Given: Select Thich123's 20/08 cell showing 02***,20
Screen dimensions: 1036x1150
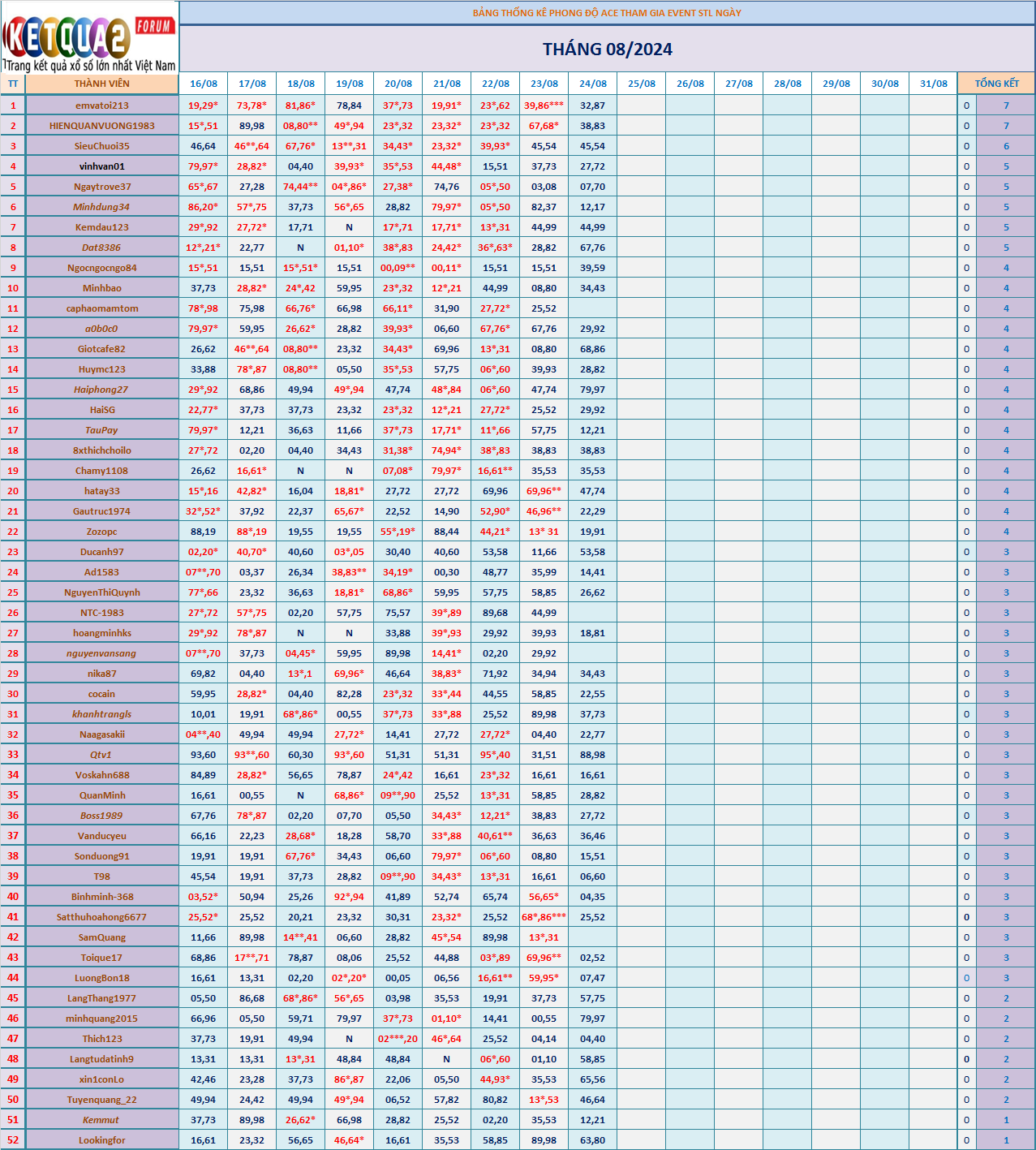Looking at the screenshot, I should [398, 1039].
